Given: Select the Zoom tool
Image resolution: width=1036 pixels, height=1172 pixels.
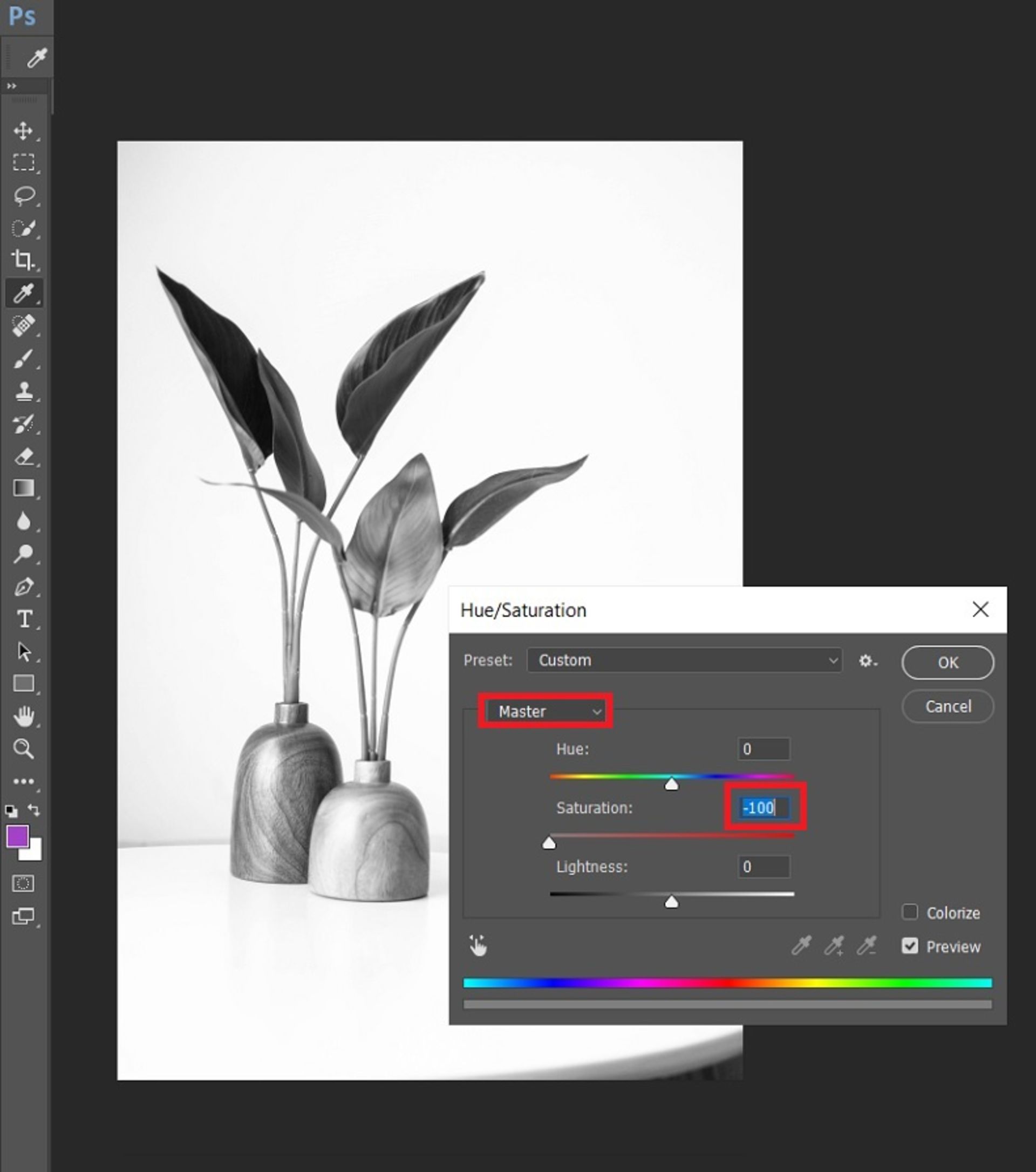Looking at the screenshot, I should pyautogui.click(x=24, y=748).
